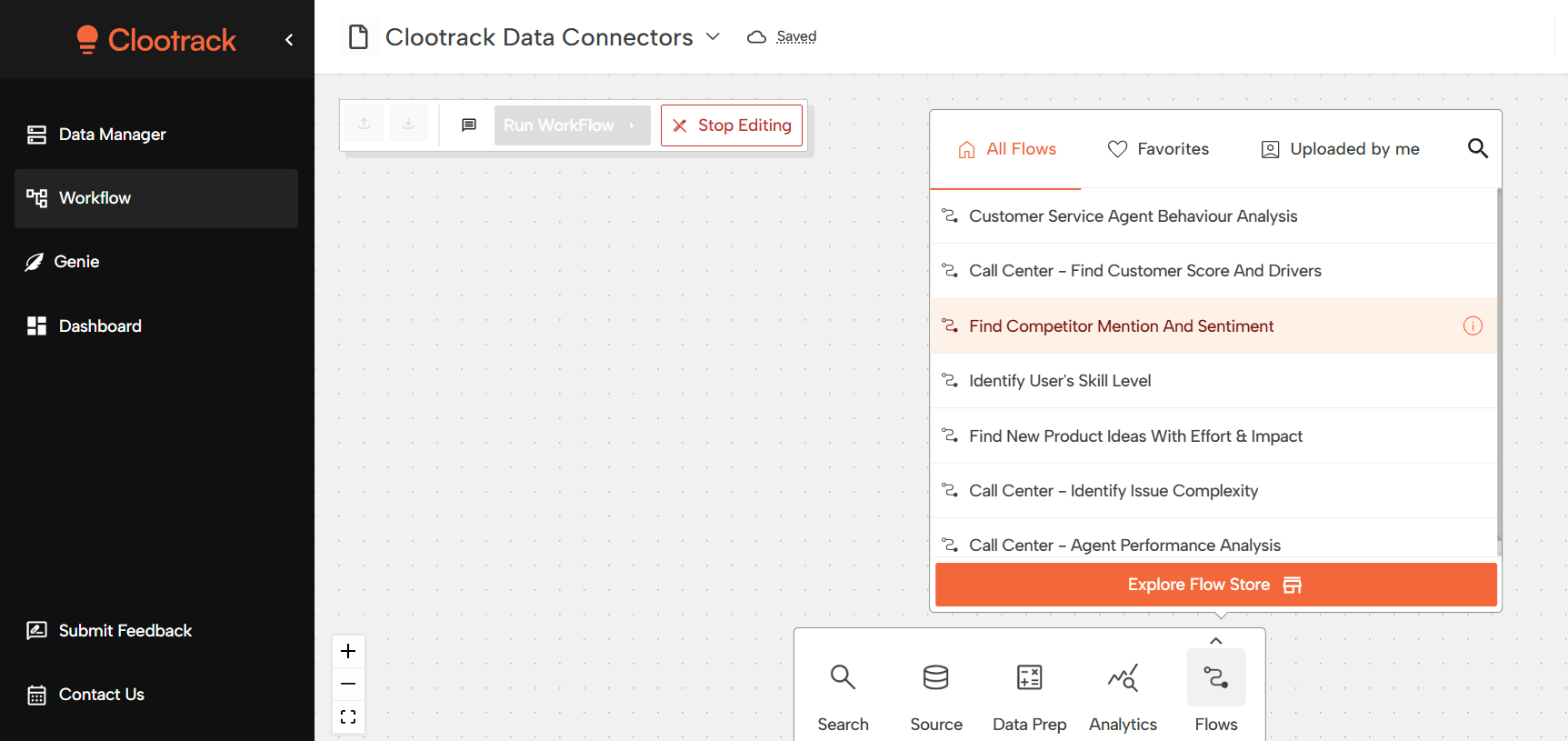Open the Data Prep icon in node palette

pos(1029,677)
